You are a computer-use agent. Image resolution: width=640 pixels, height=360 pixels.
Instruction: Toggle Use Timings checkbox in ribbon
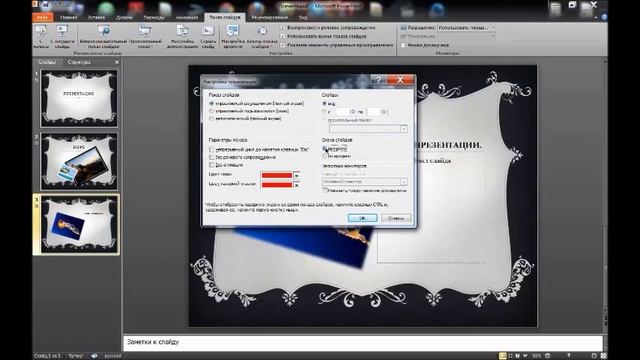coord(283,36)
